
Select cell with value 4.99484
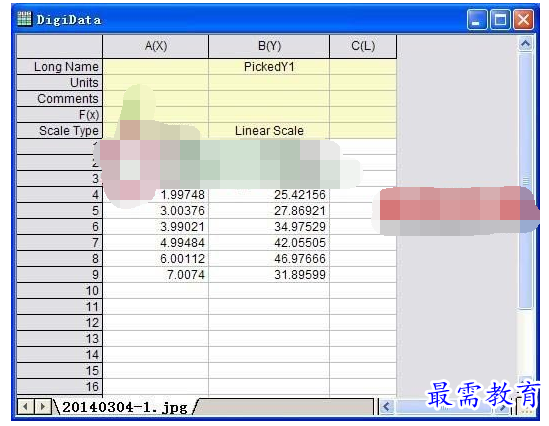point(155,243)
